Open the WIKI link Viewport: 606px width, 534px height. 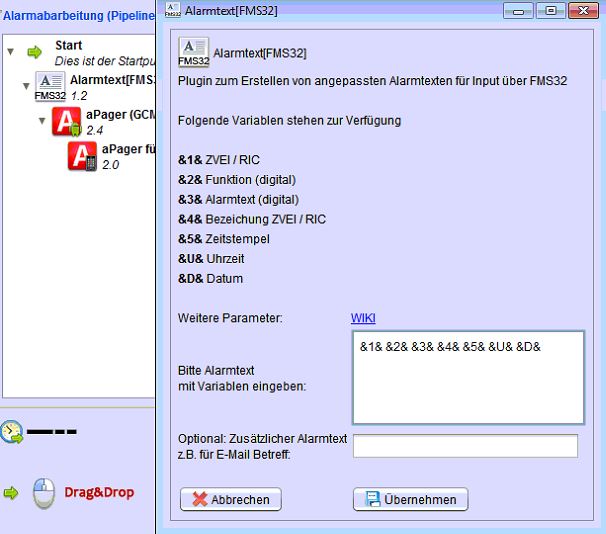coord(362,318)
